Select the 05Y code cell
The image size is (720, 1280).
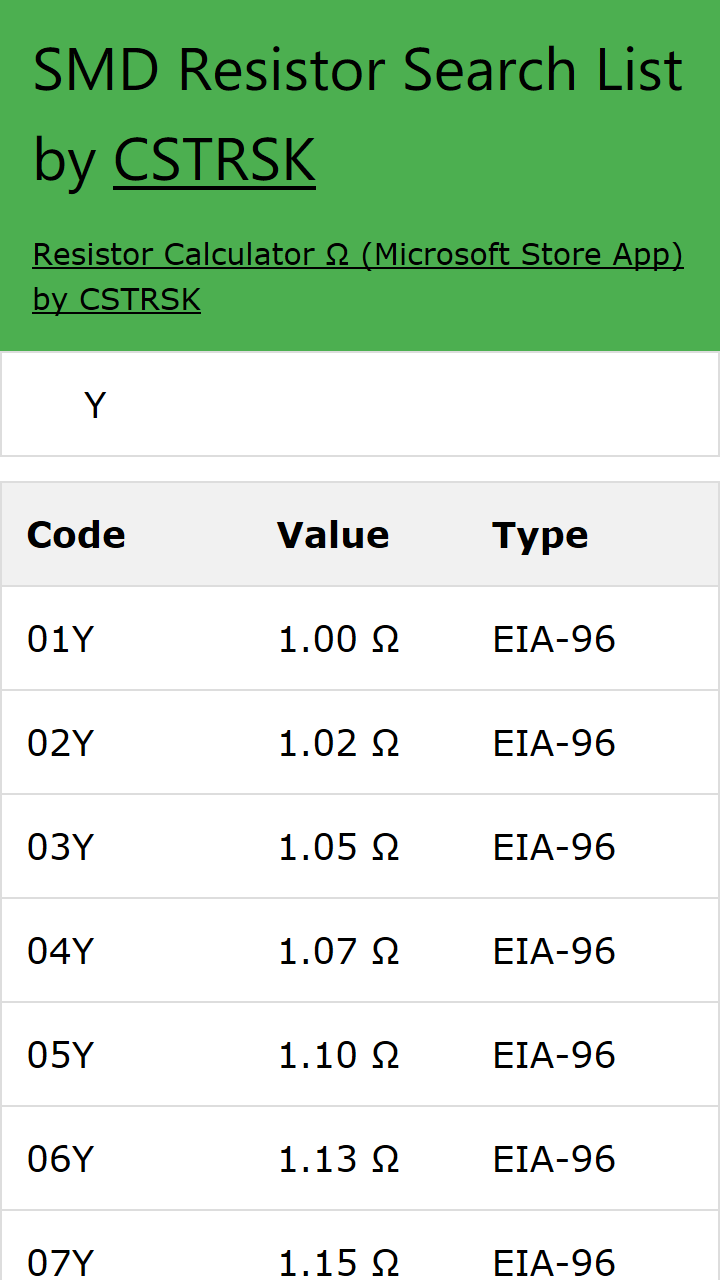[x=60, y=1055]
